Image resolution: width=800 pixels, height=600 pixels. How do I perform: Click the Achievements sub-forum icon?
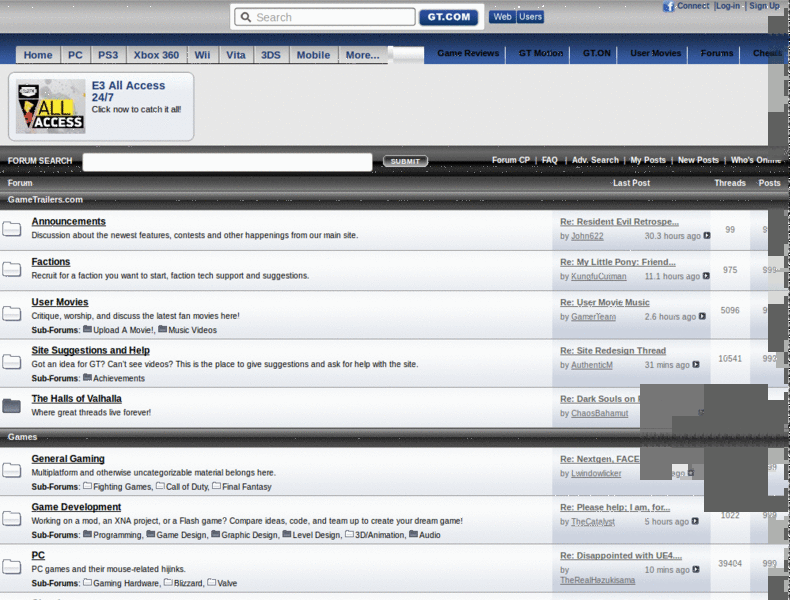tap(87, 378)
